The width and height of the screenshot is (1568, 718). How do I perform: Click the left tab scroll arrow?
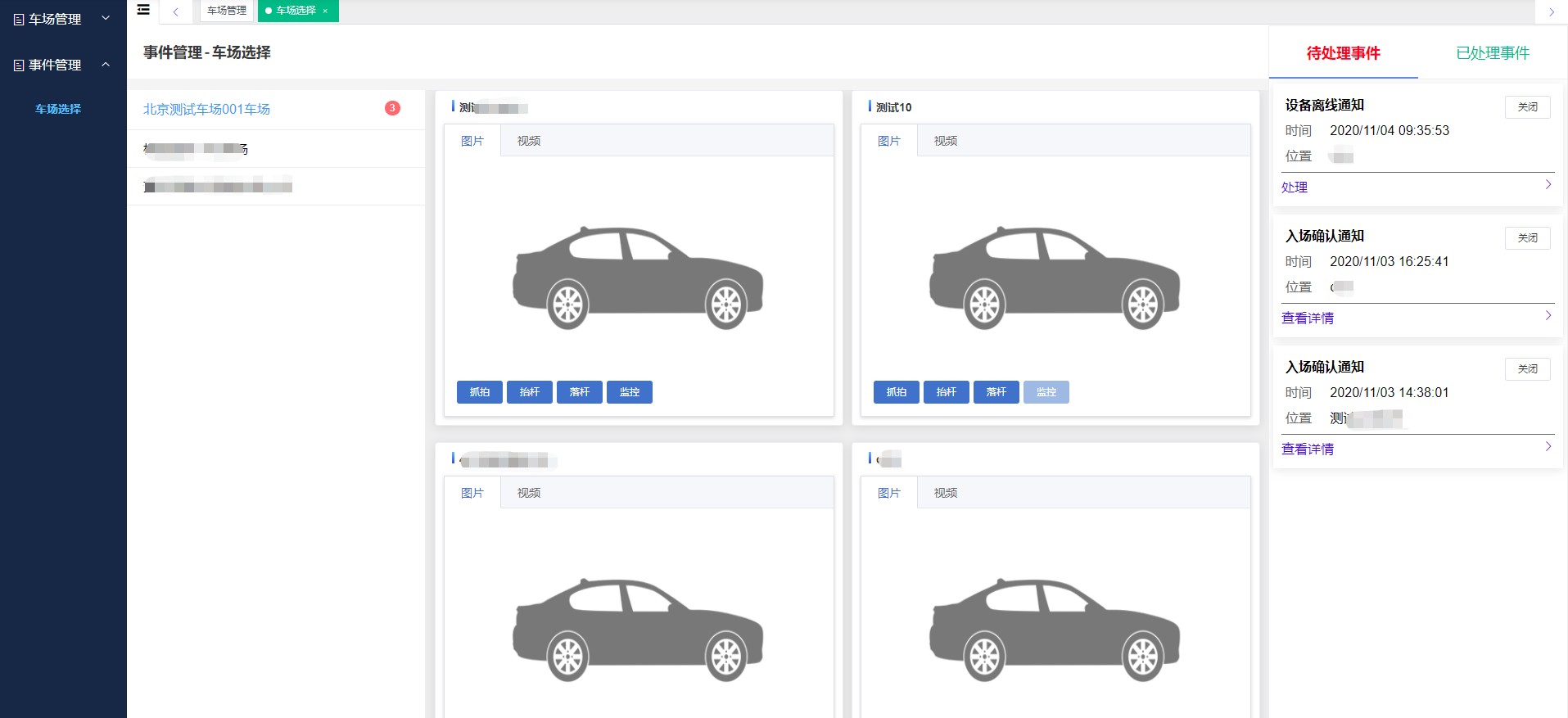pyautogui.click(x=175, y=11)
